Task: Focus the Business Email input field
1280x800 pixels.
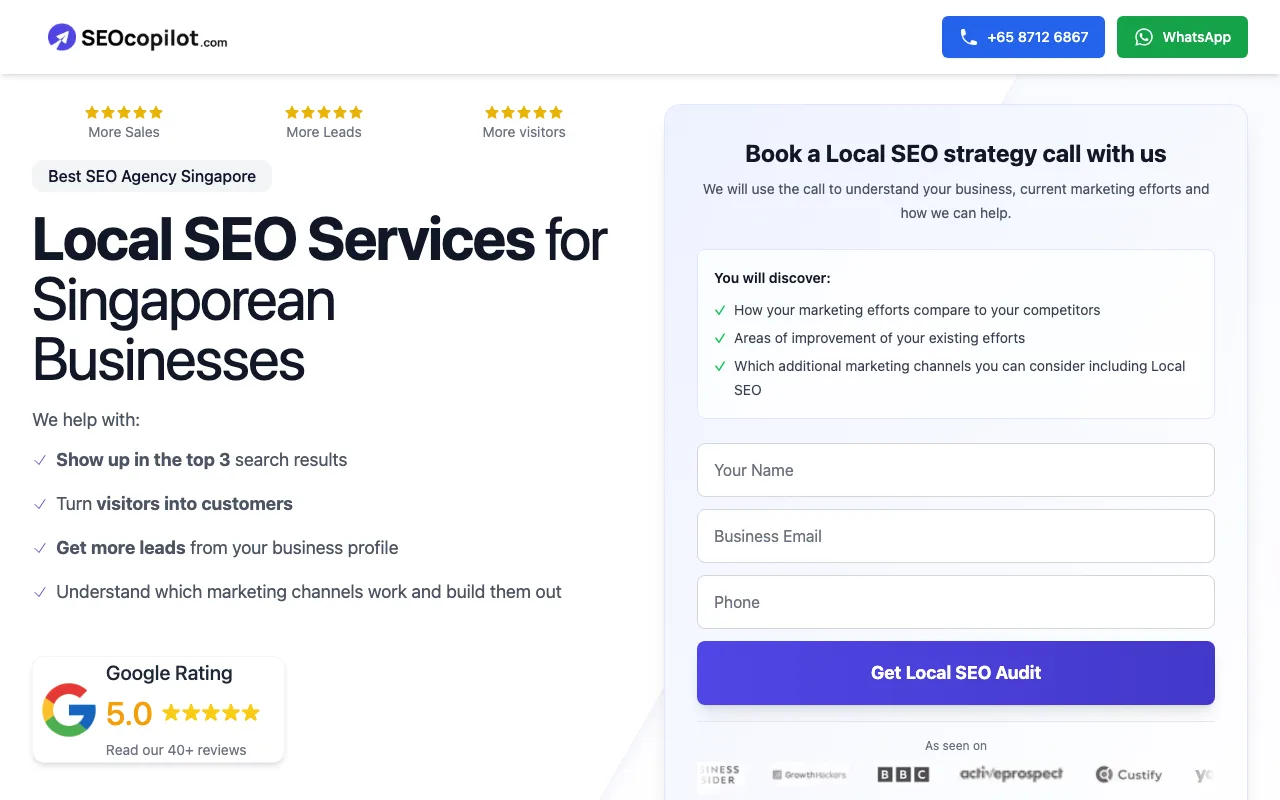Action: click(956, 536)
